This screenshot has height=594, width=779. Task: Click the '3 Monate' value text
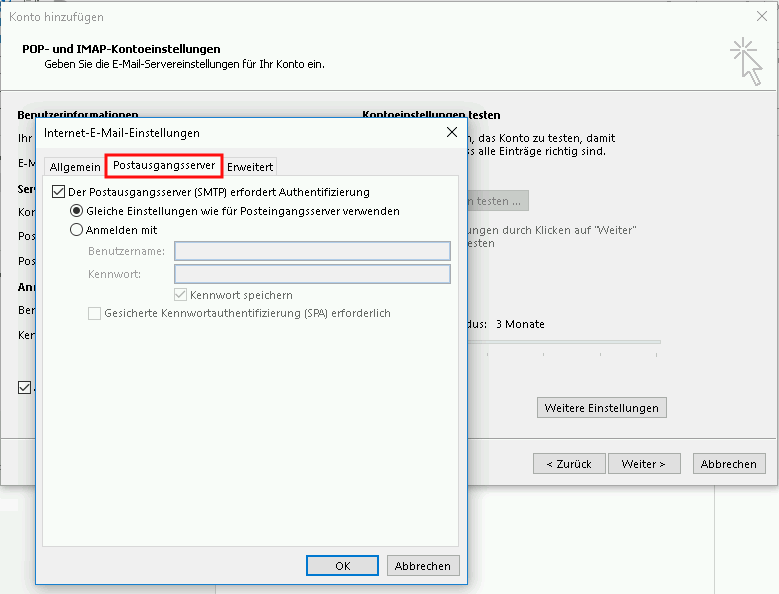520,324
